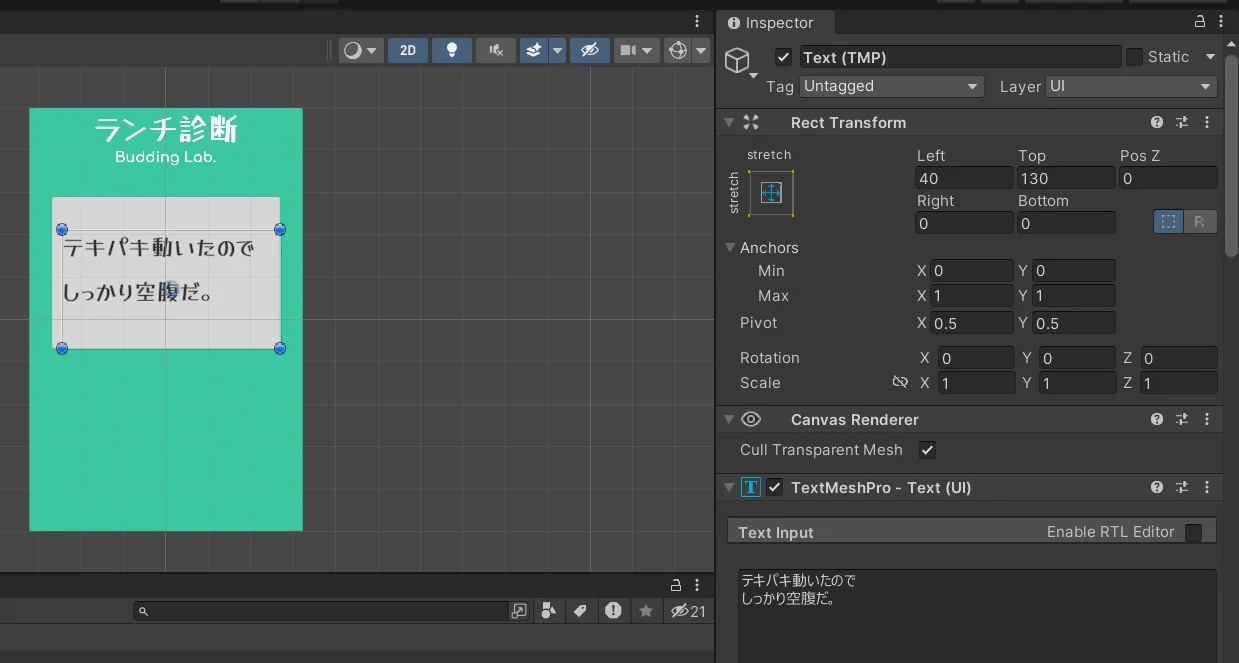Toggle the Scene gizmos globe icon

678,50
